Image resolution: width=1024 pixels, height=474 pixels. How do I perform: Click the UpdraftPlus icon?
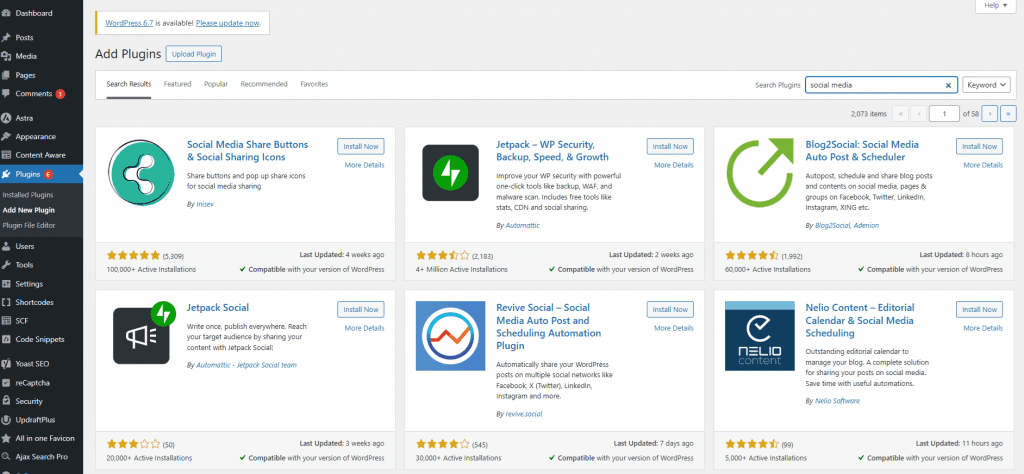pyautogui.click(x=6, y=420)
